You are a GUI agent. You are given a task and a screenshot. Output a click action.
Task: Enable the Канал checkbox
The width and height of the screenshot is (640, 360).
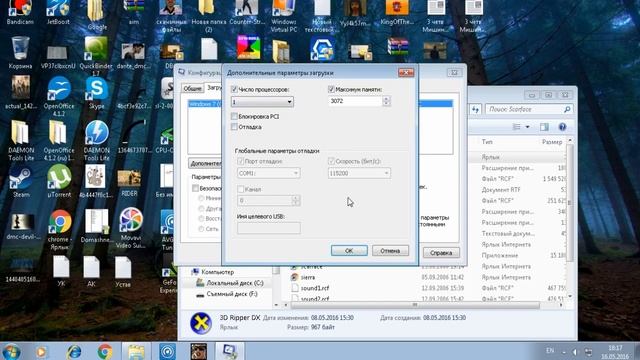click(x=241, y=189)
